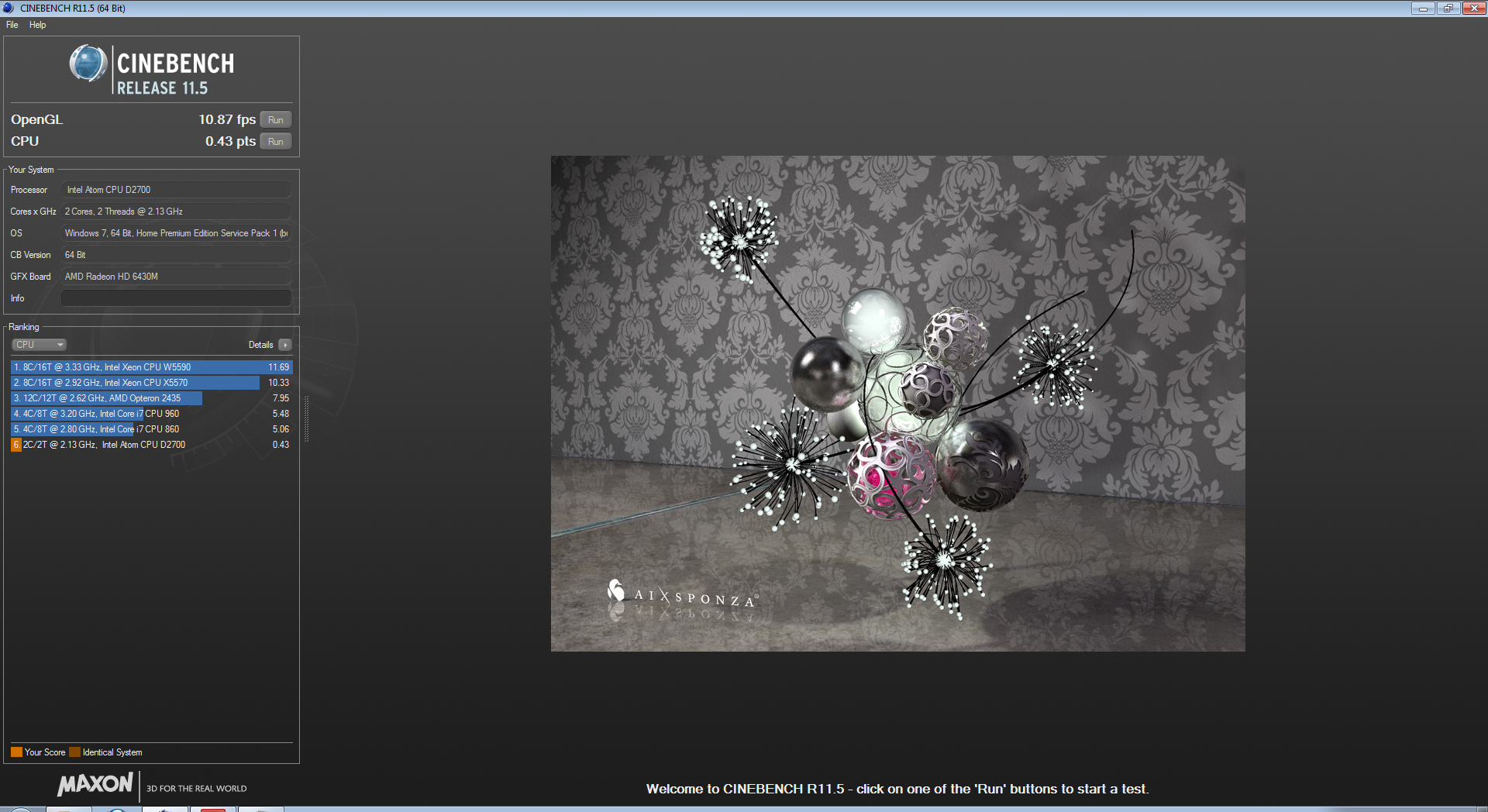Select the Processor field Intel Atom CPU D2700
The image size is (1488, 812).
point(176,190)
